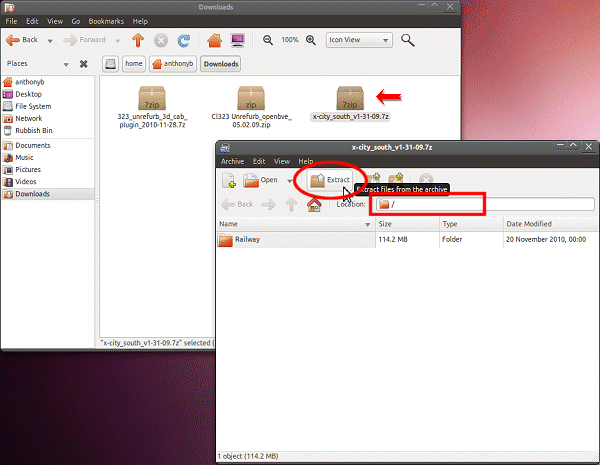
Task: Sort by Type column header
Action: pyautogui.click(x=471, y=224)
